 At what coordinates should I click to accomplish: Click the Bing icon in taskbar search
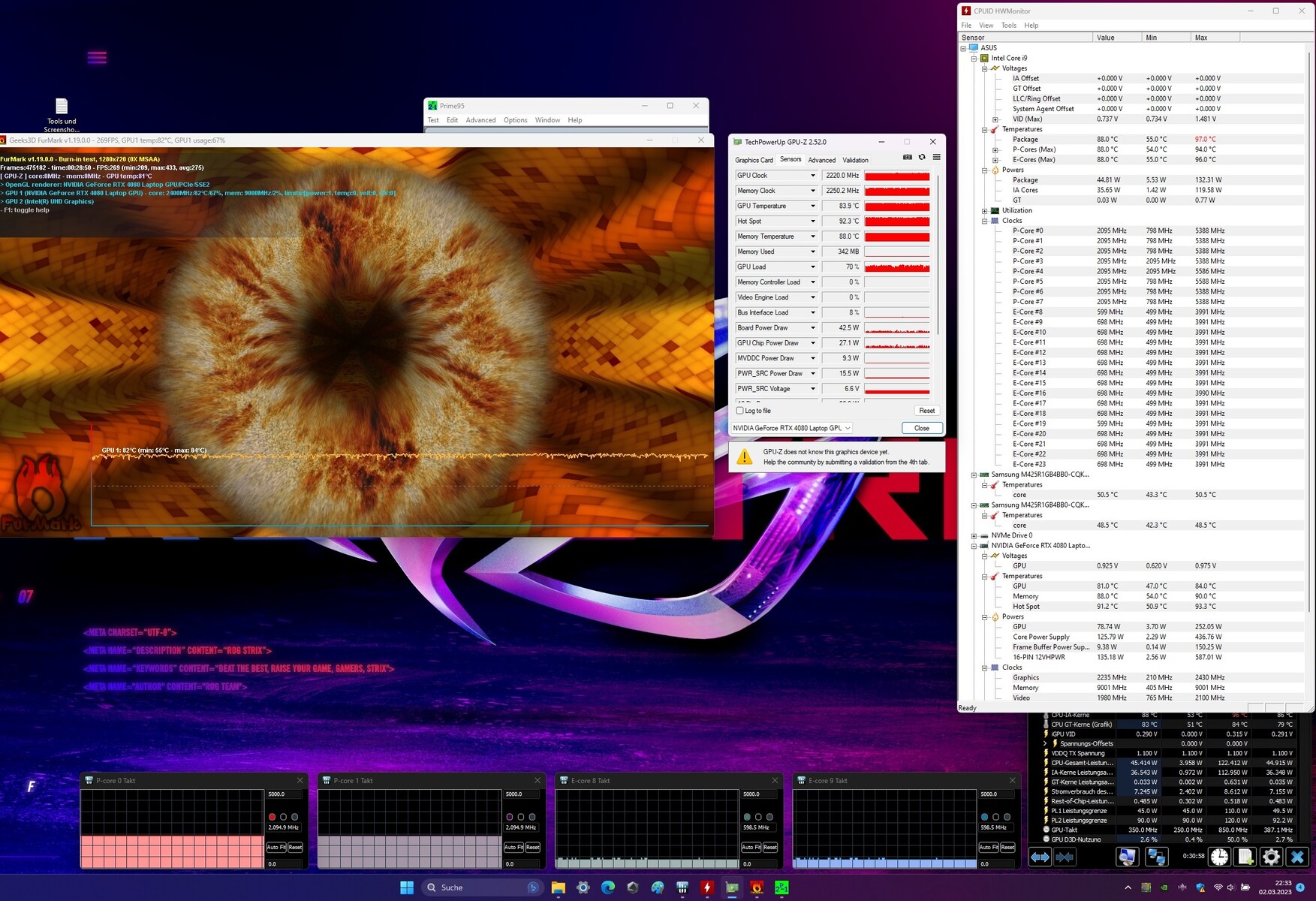coord(533,887)
